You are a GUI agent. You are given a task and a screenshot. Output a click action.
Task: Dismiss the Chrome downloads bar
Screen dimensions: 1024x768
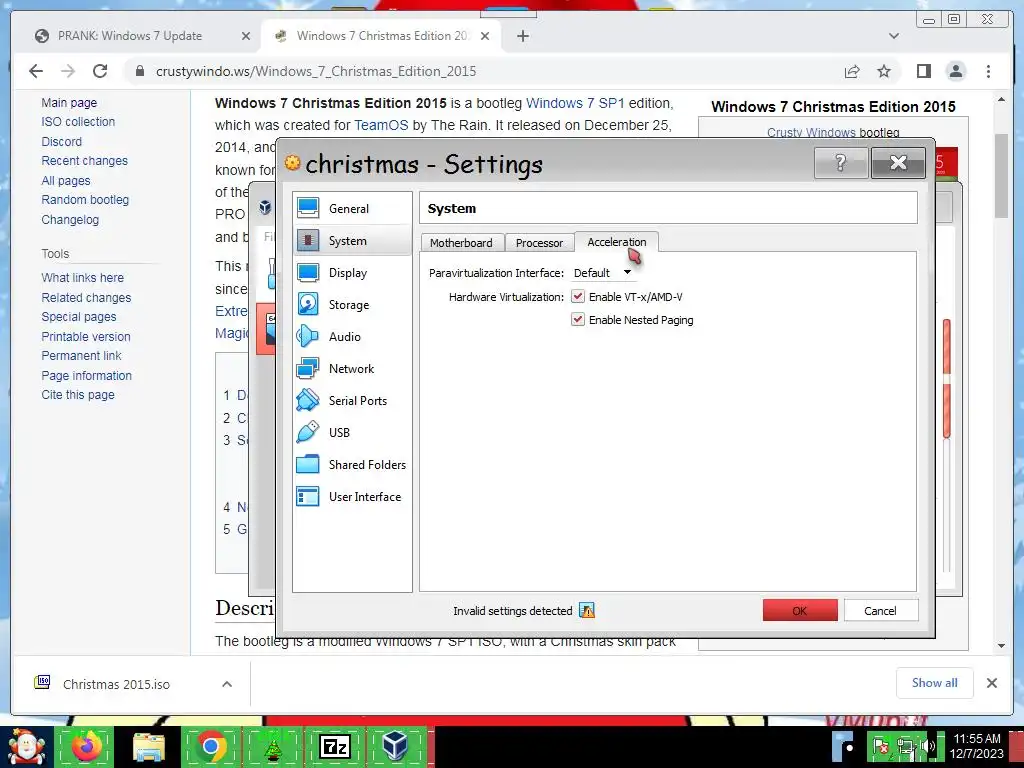(991, 682)
